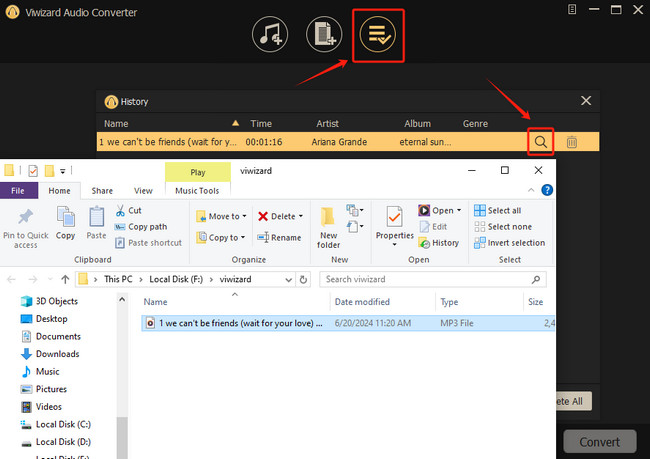
Task: Click Local Disk (F:) in the address path
Action: pyautogui.click(x=176, y=279)
